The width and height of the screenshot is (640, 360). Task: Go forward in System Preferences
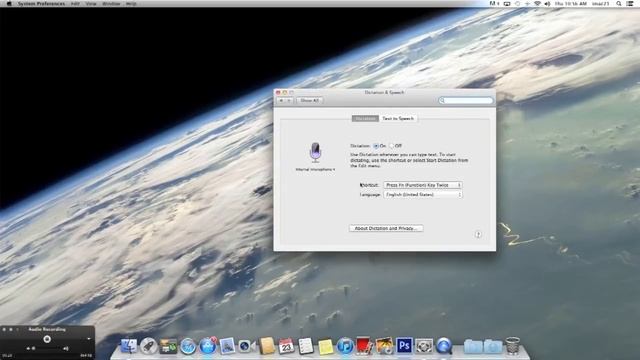(x=289, y=100)
